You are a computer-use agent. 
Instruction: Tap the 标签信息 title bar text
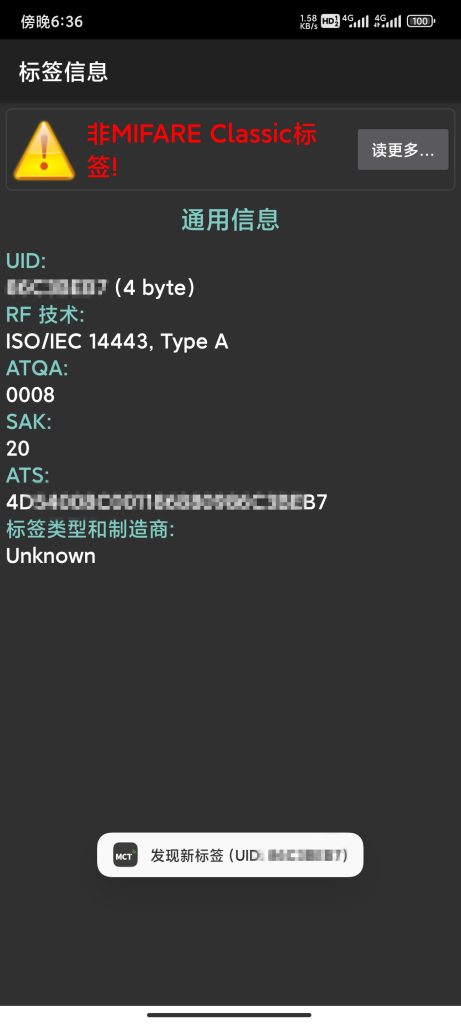click(x=63, y=71)
